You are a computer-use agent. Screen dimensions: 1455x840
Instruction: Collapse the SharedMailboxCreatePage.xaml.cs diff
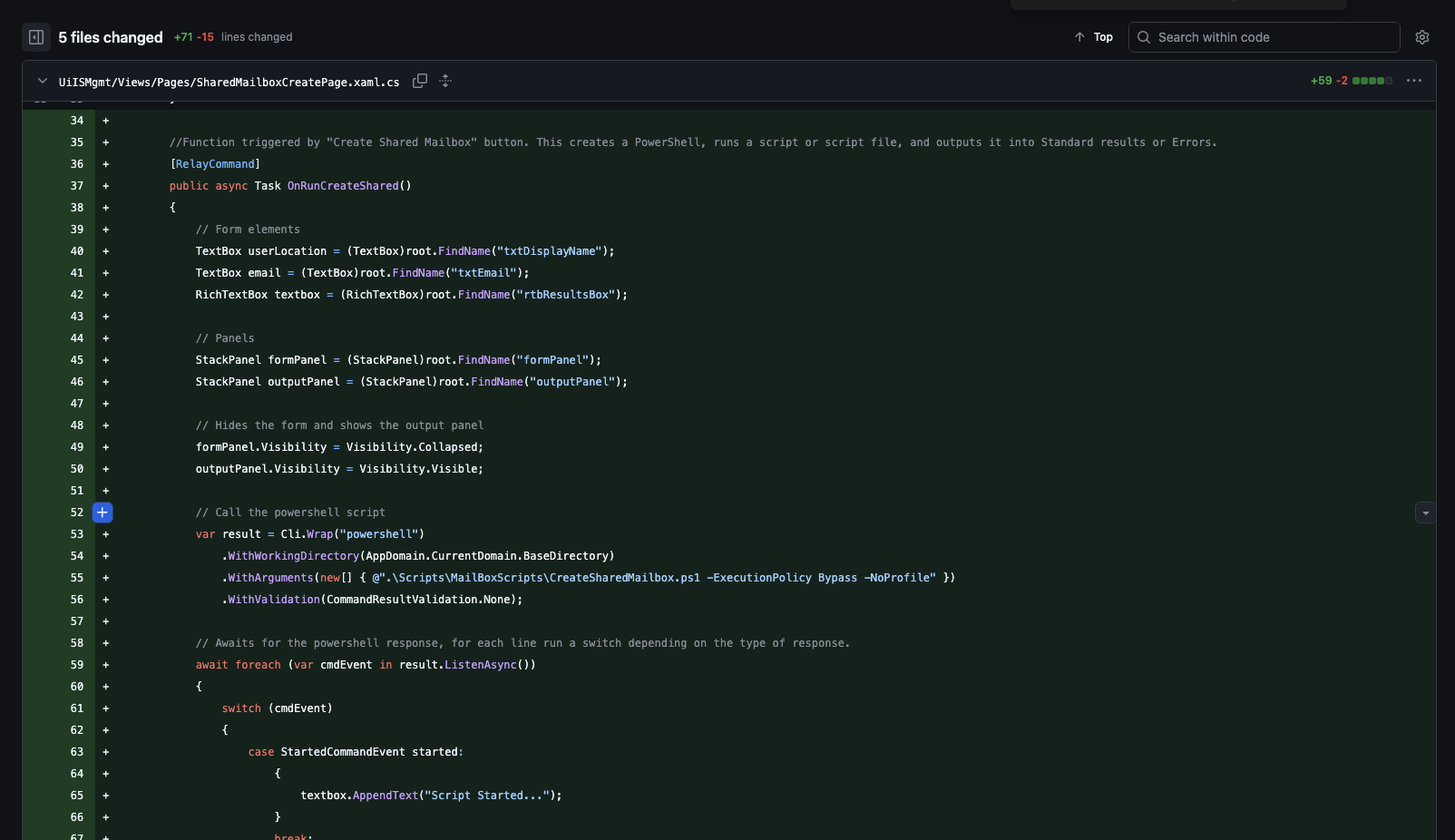coord(42,81)
